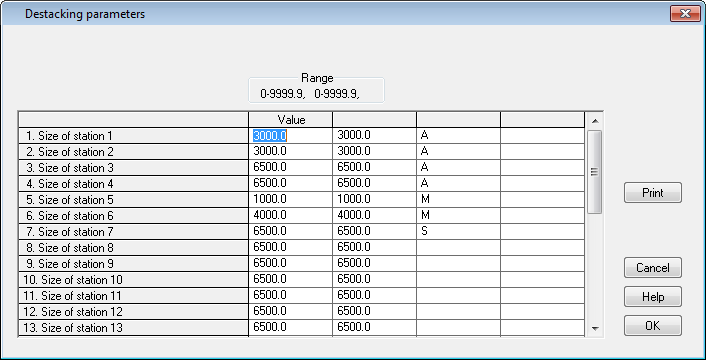
Task: Click second-column 3000.0 for station 2
Action: coord(375,151)
